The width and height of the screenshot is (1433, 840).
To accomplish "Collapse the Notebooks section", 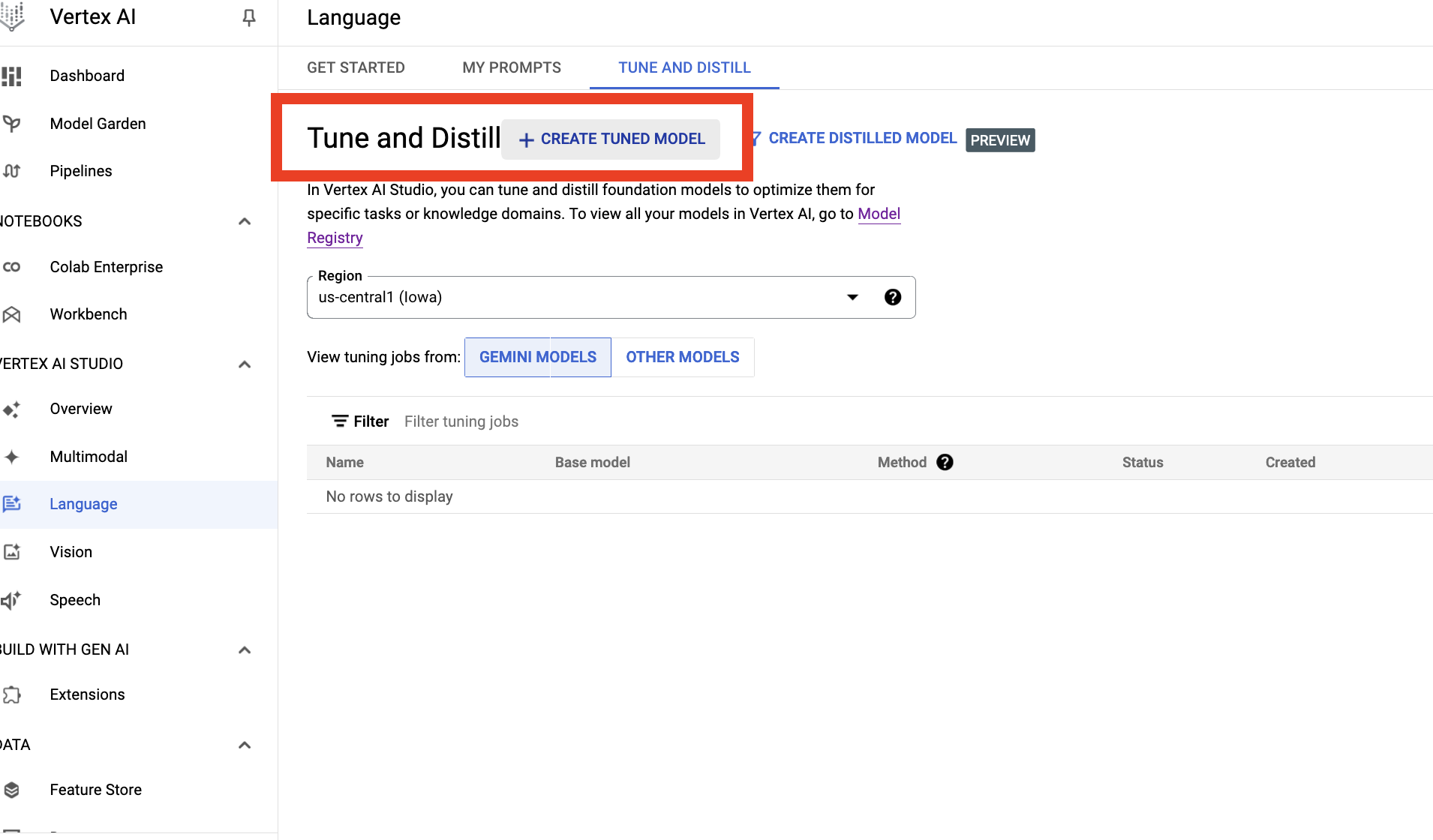I will [245, 221].
